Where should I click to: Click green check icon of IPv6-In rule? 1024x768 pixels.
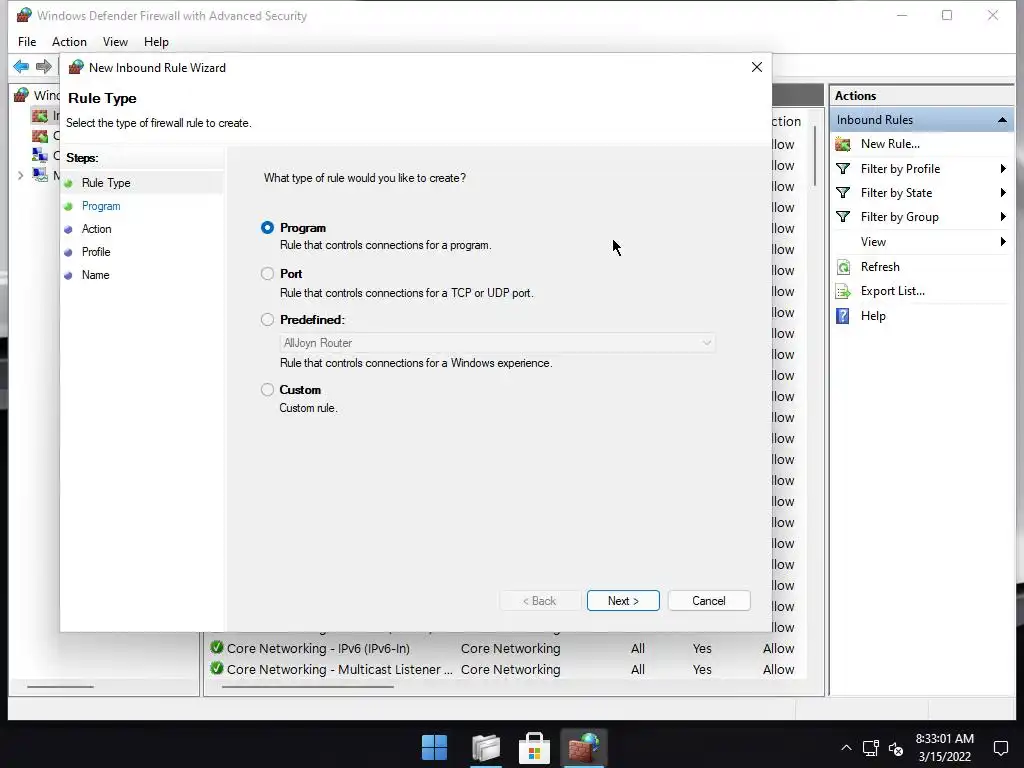point(217,648)
